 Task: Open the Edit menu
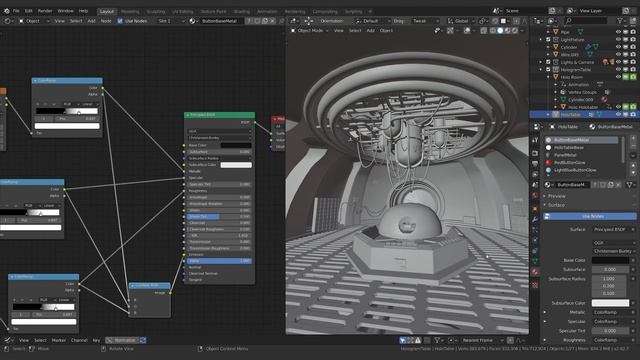pyautogui.click(x=29, y=11)
